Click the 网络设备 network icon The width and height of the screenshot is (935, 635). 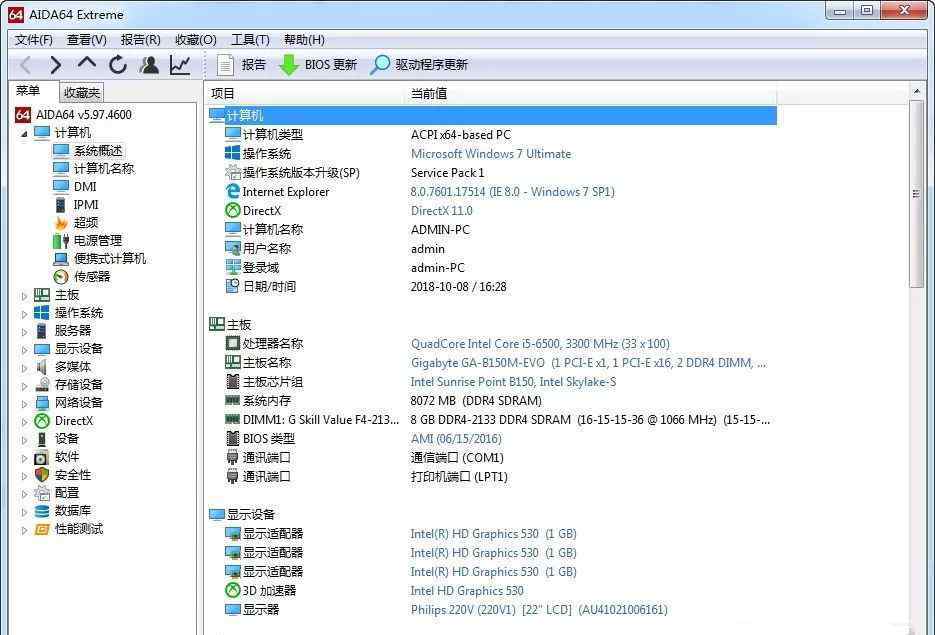pos(42,402)
